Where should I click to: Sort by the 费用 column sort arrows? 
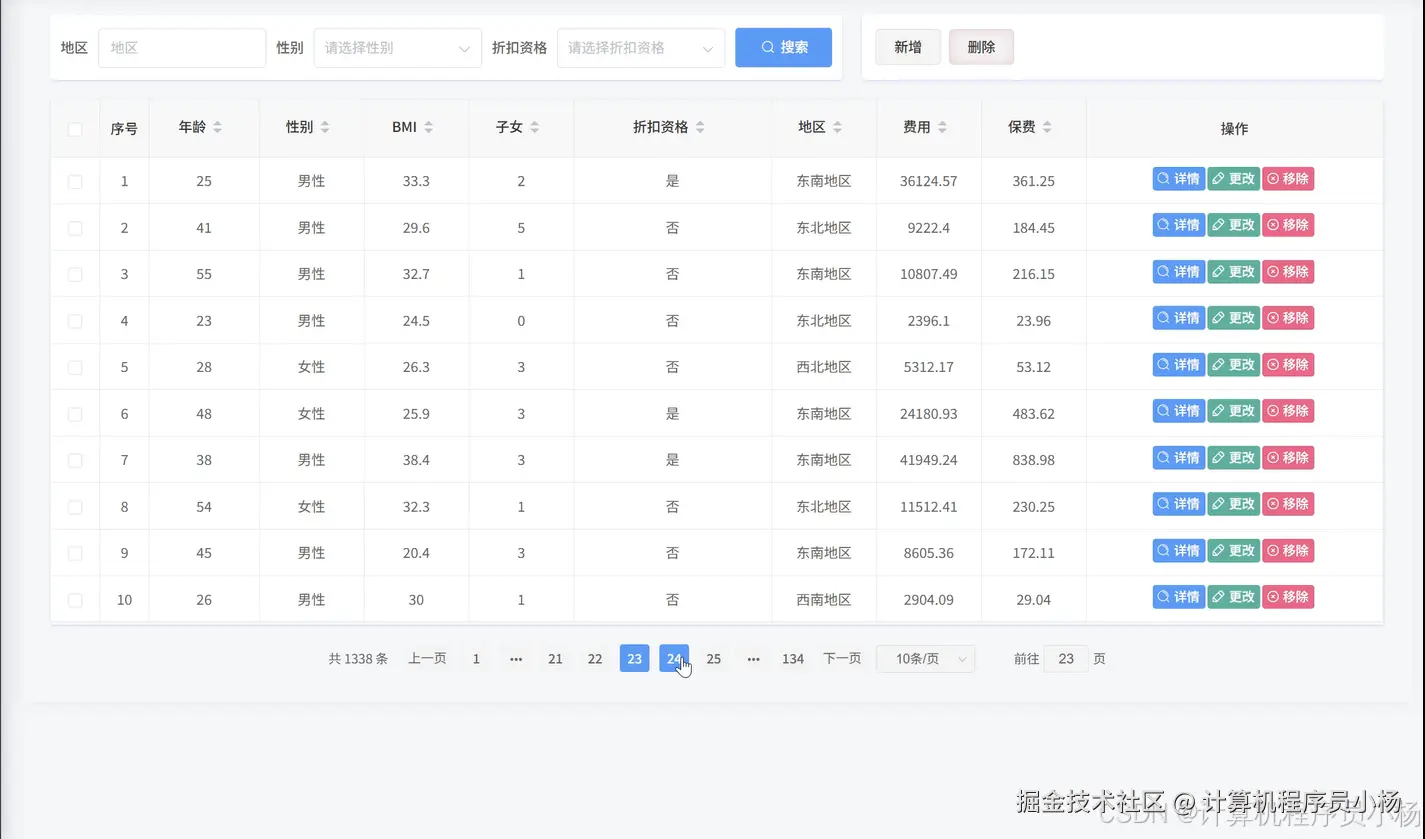(943, 128)
